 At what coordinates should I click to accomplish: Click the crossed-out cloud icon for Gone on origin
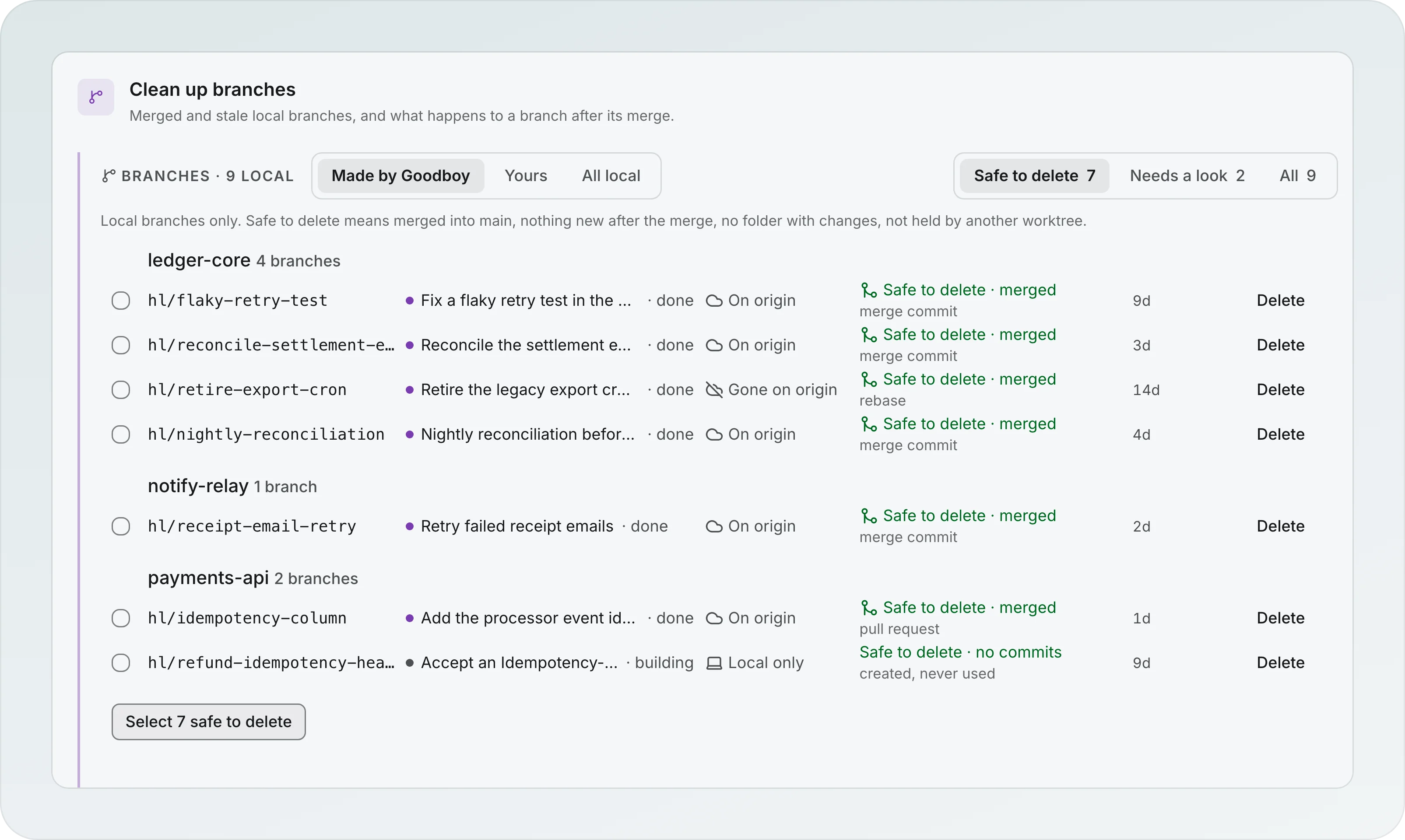click(x=714, y=390)
